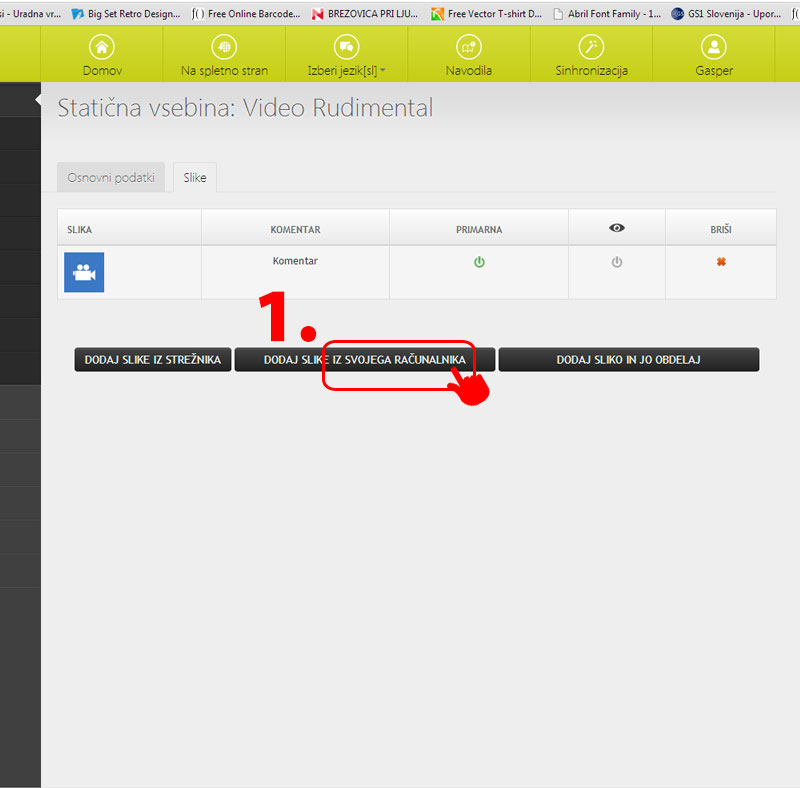Viewport: 800px width, 788px height.
Task: Click the eye column header icon
Action: 617,228
